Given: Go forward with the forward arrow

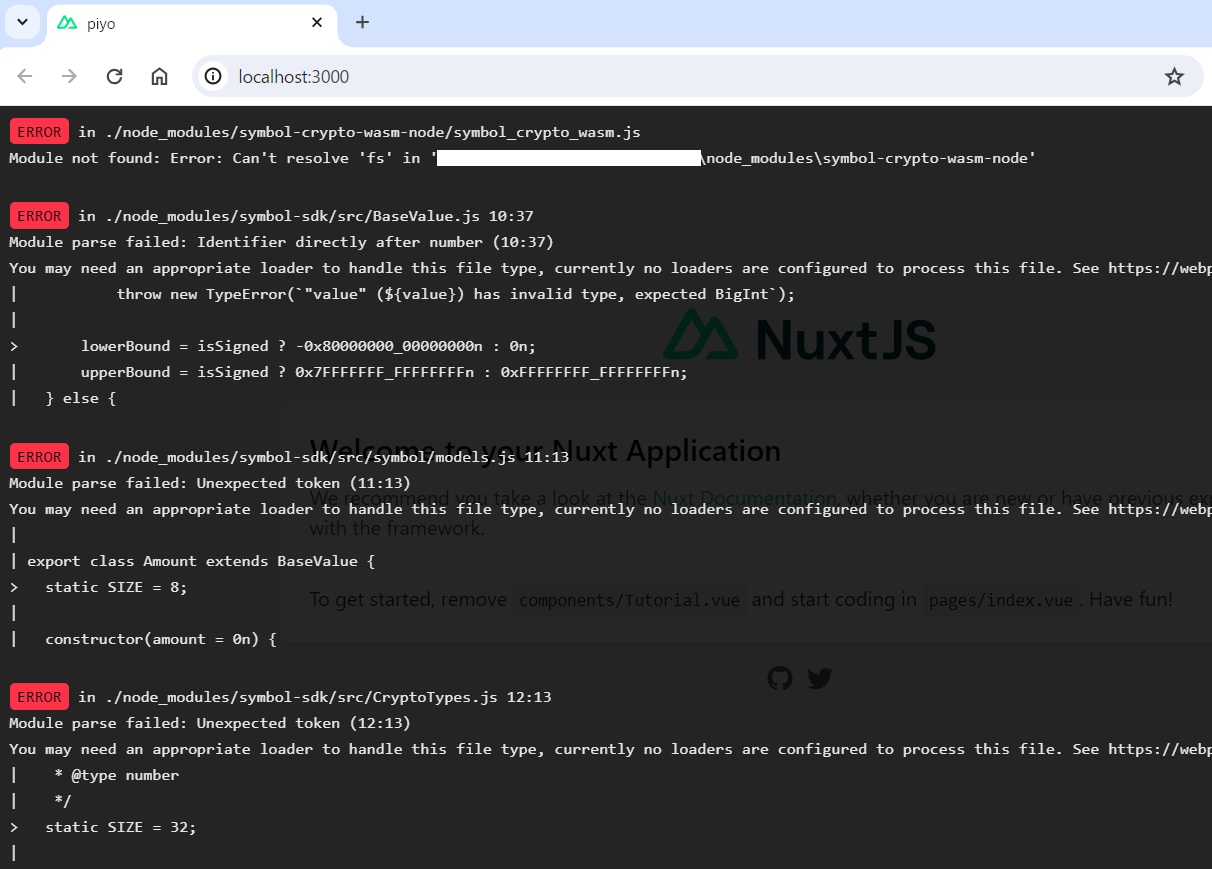Looking at the screenshot, I should [x=69, y=76].
